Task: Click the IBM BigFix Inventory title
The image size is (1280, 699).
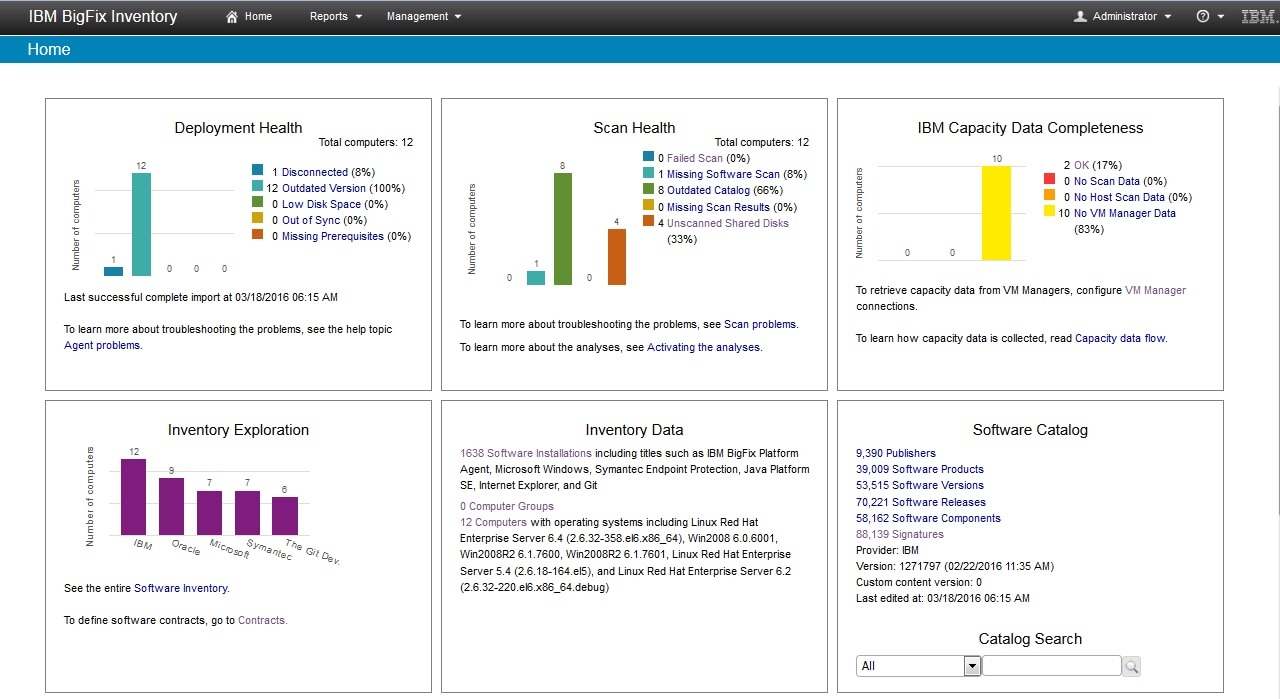Action: coord(103,16)
